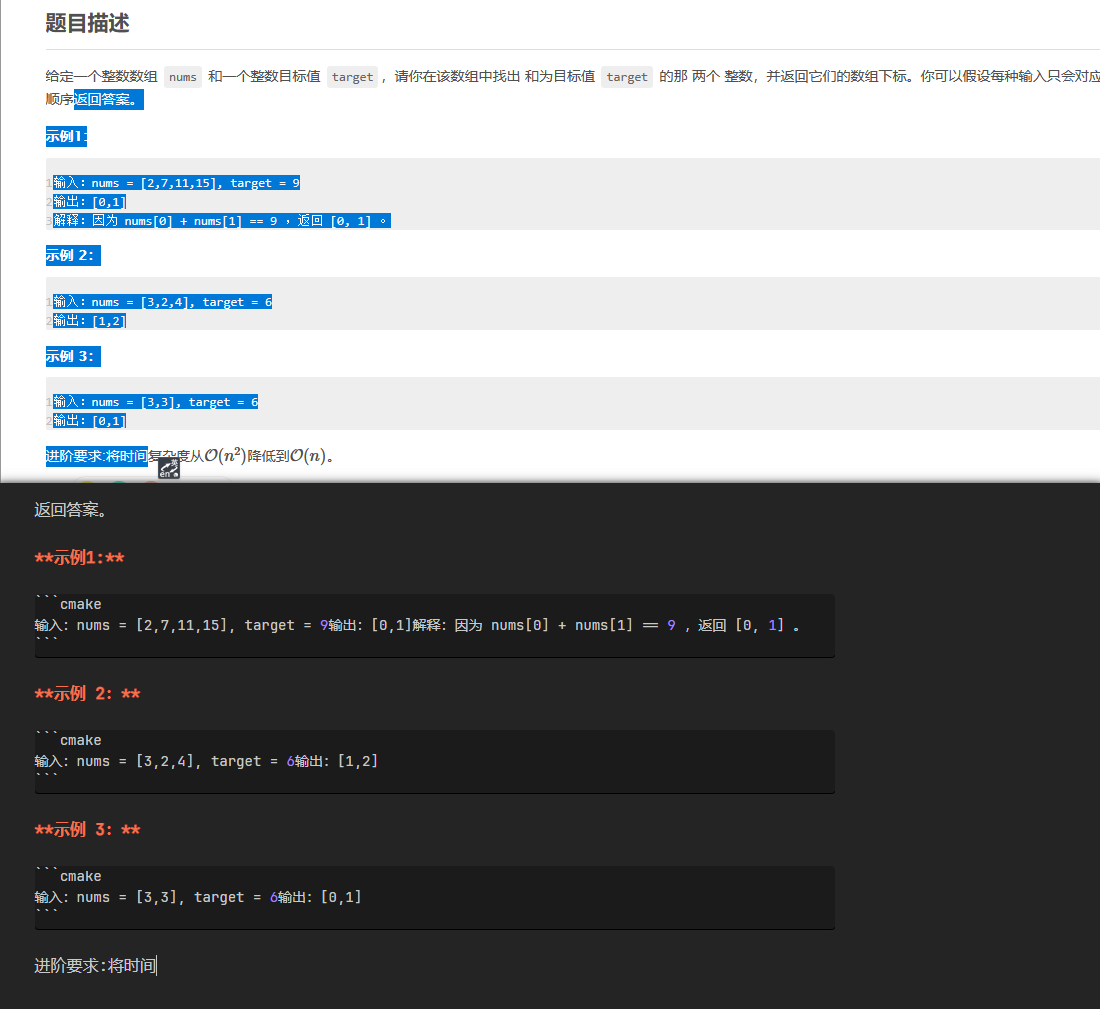Click the O(n) formula at sentence end
The height and width of the screenshot is (1009, 1100).
click(x=308, y=456)
